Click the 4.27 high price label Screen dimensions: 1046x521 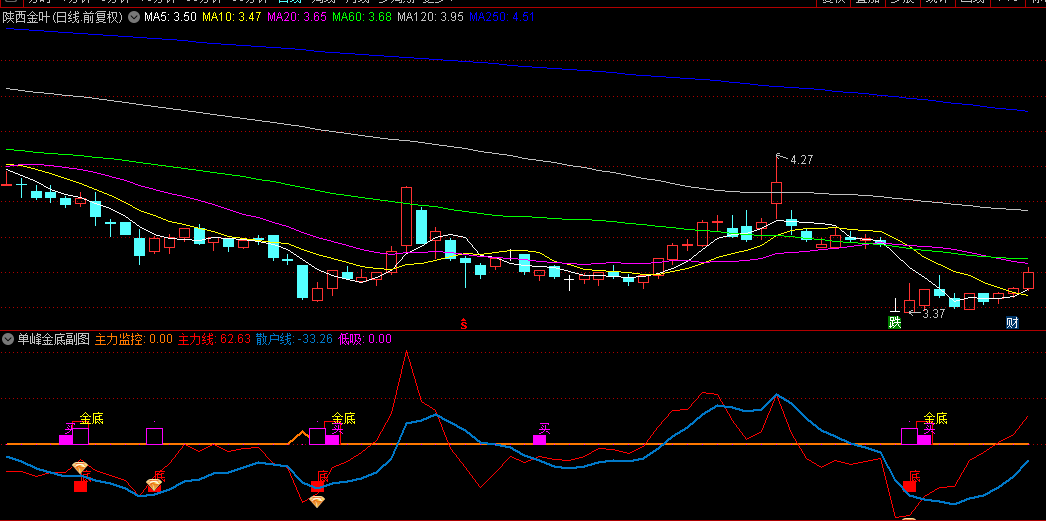point(801,160)
